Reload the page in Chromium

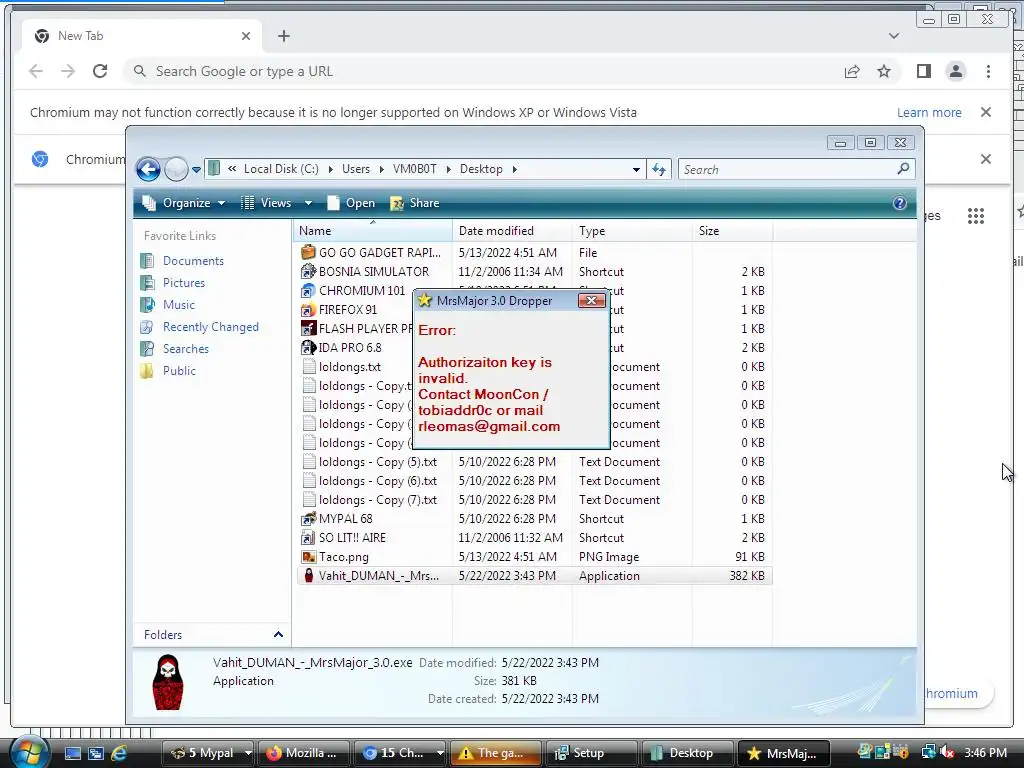pyautogui.click(x=100, y=71)
